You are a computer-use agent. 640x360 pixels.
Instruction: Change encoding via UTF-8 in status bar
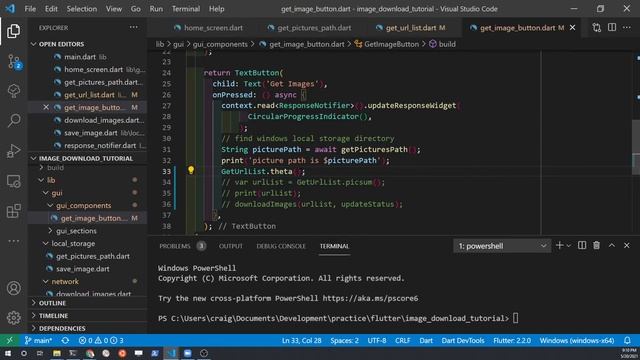(x=377, y=340)
